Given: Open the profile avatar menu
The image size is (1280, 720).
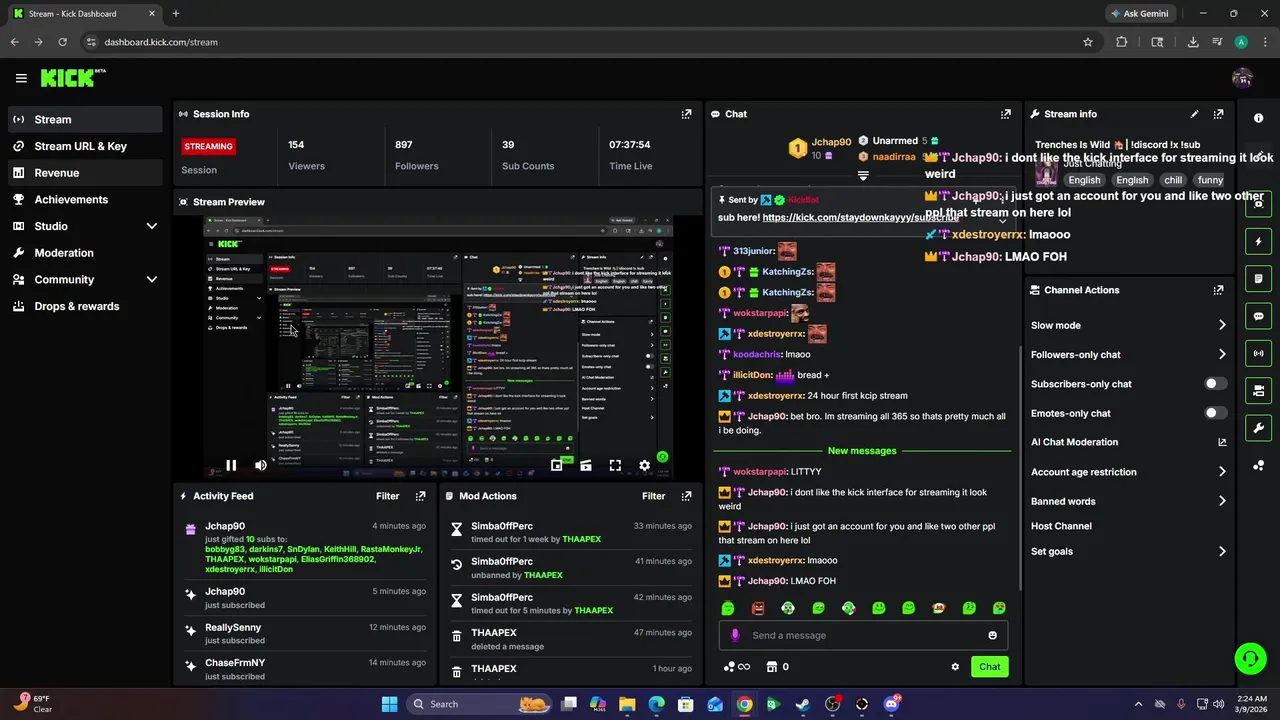Looking at the screenshot, I should click(1242, 78).
